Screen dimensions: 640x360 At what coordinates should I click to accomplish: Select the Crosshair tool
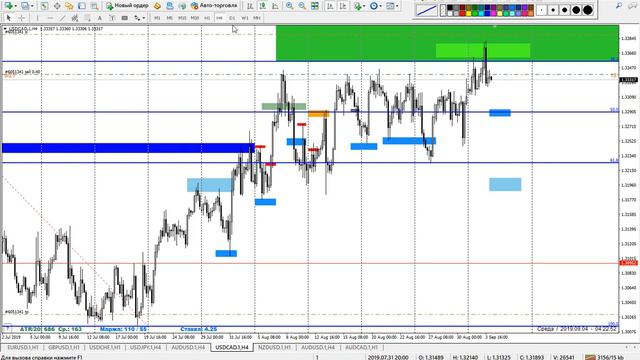pyautogui.click(x=22, y=18)
